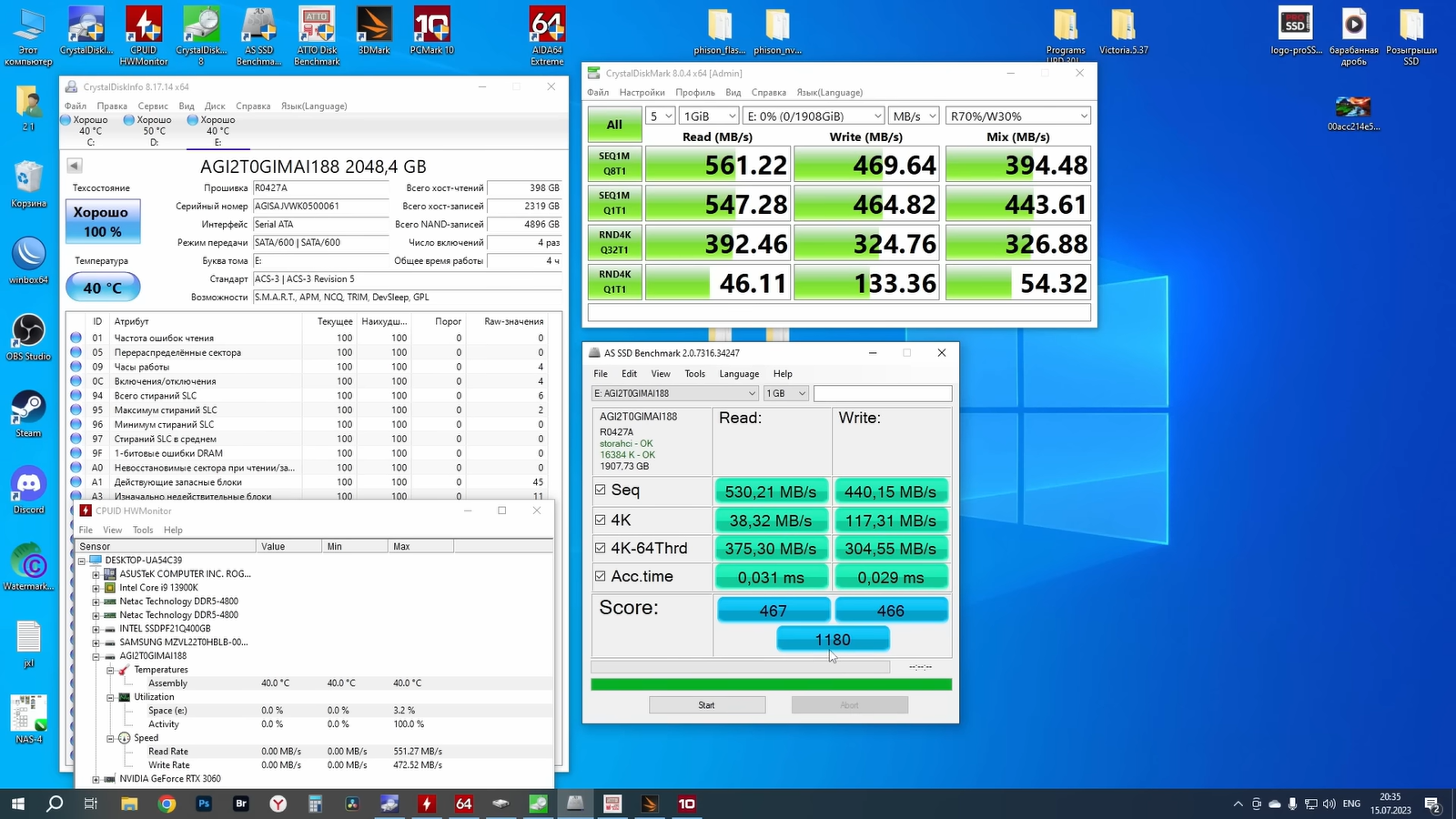The width and height of the screenshot is (1456, 819).
Task: Open the Профиль menu in CrystalDiskMark
Action: click(x=695, y=93)
